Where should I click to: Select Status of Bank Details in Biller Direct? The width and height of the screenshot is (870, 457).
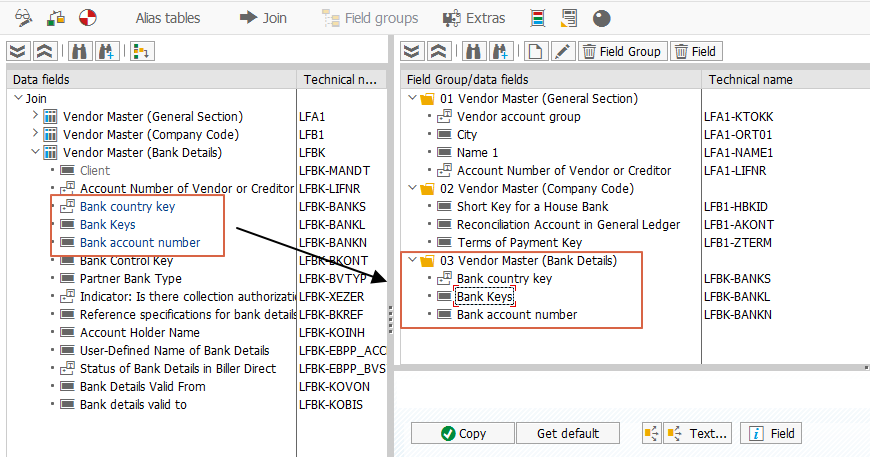[x=178, y=369]
